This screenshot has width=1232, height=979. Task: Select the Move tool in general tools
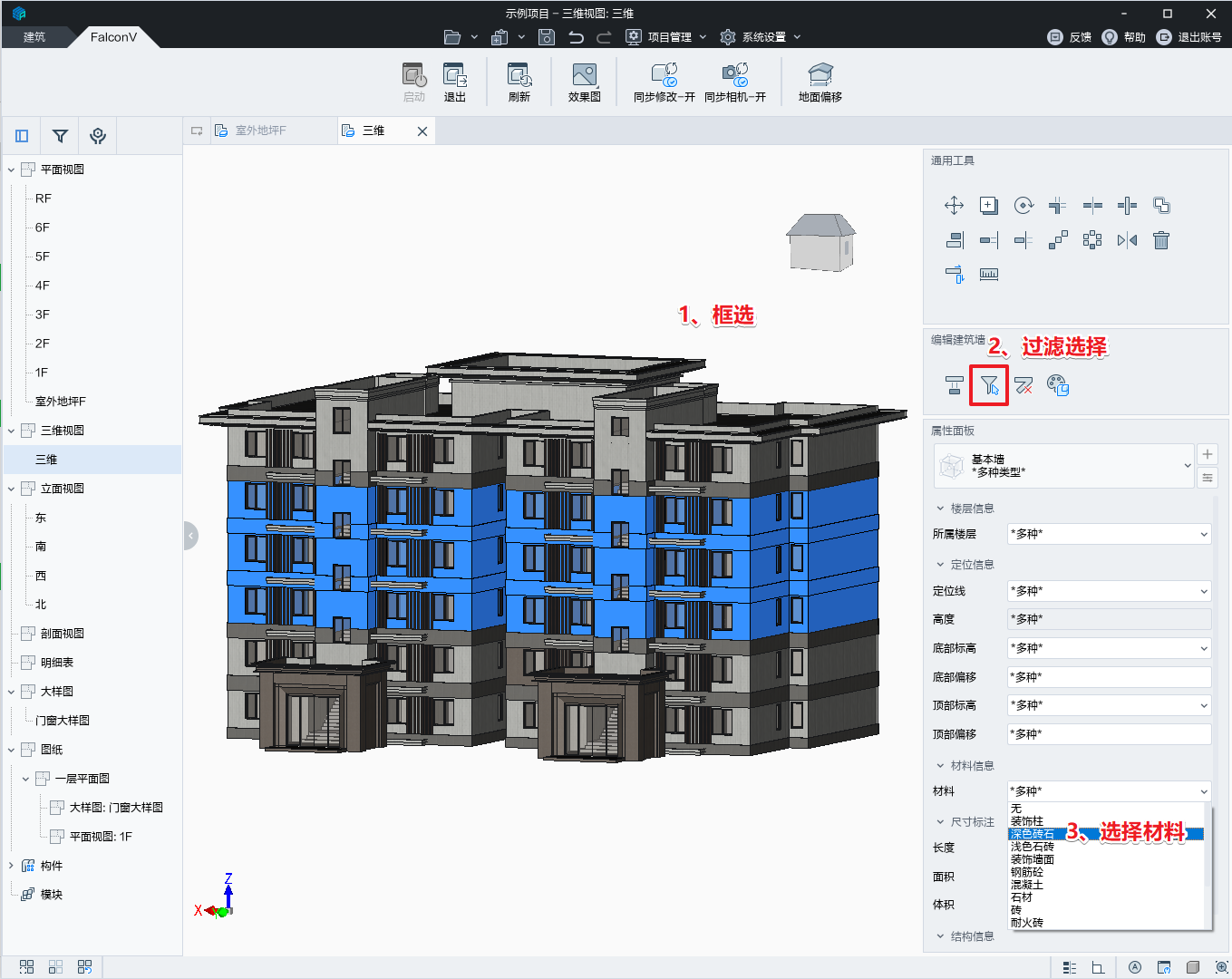click(x=954, y=206)
